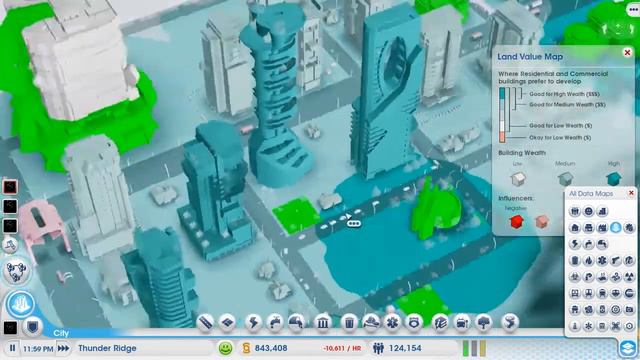The image size is (640, 360).
Task: Show the Garbage data map in All Data Maps
Action: tap(575, 260)
